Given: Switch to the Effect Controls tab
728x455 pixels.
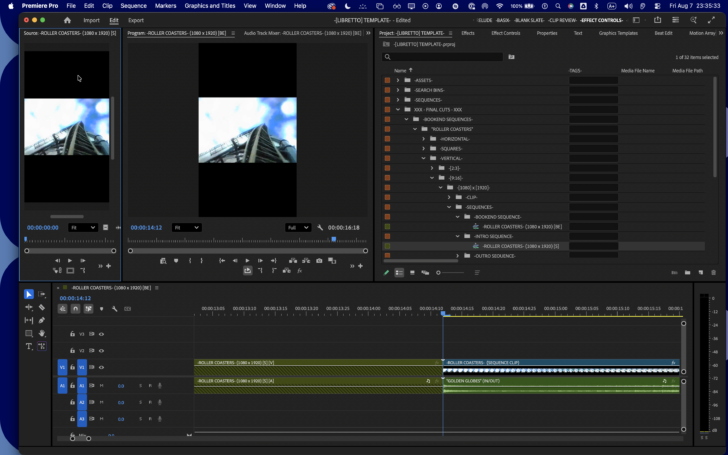Looking at the screenshot, I should 506,33.
